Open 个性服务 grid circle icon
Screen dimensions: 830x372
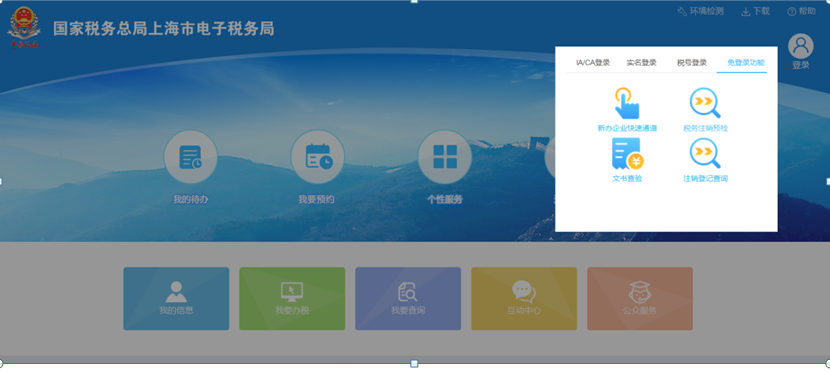(445, 157)
